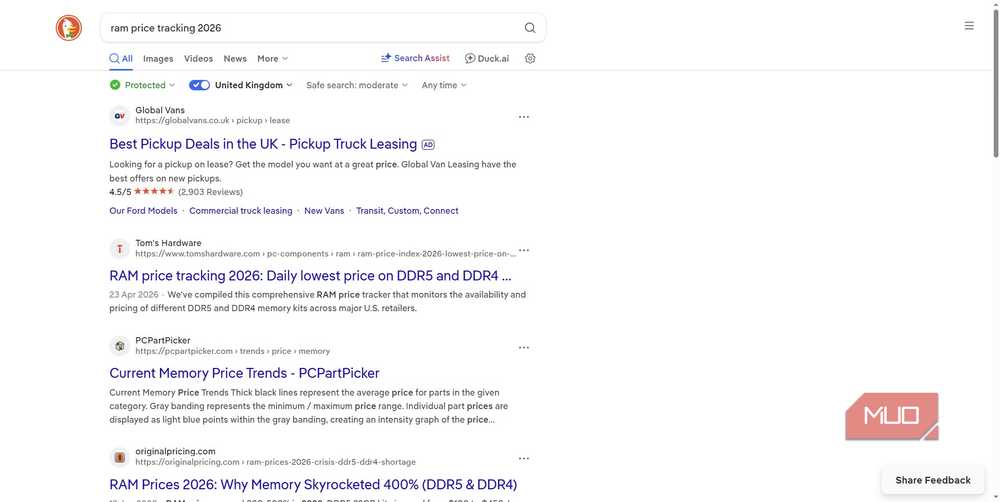This screenshot has width=1000, height=502.
Task: Click the Tom's Hardware site name
Action: click(168, 243)
